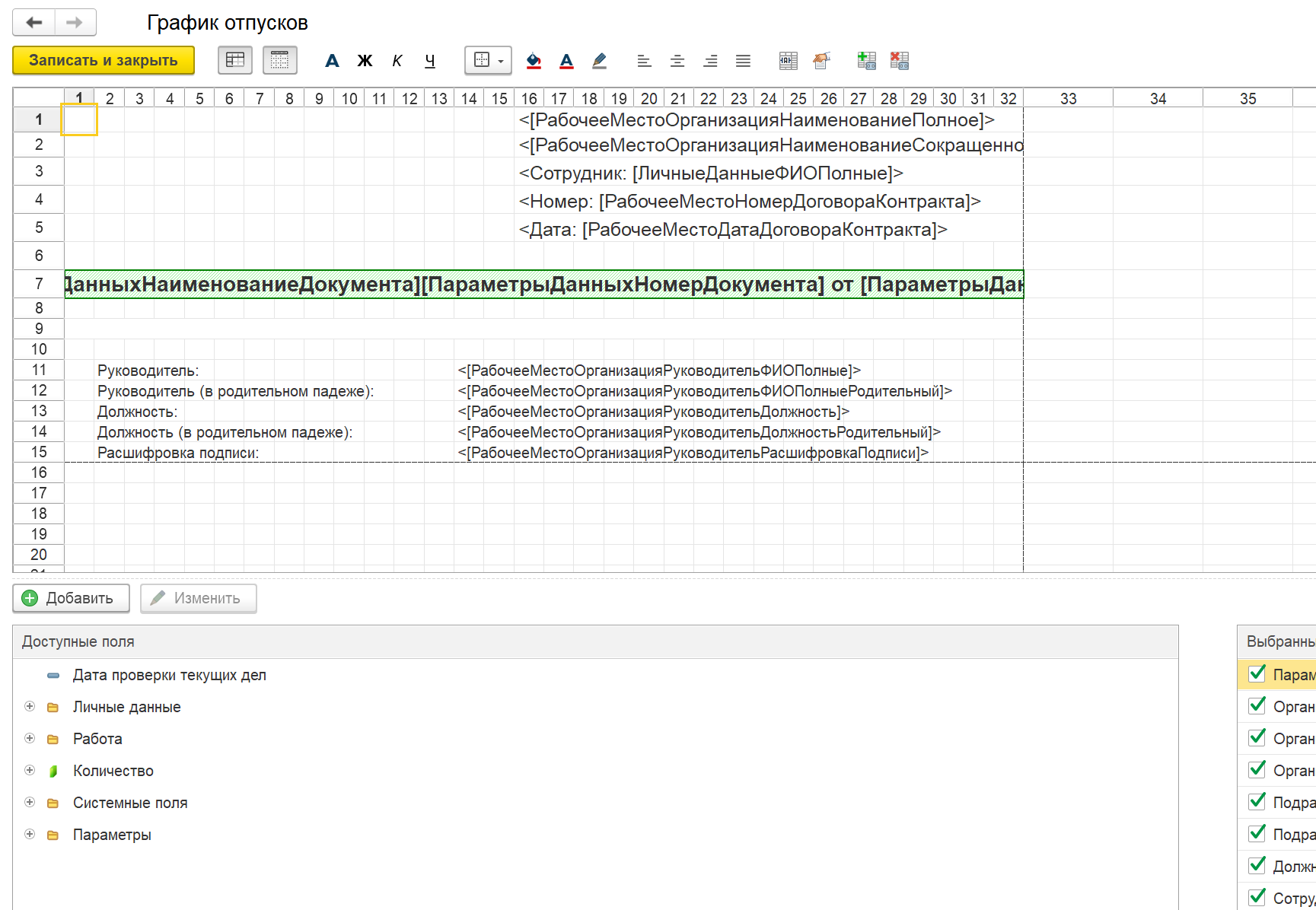1316x910 pixels.
Task: Toggle bold formatting (Ж)
Action: point(365,61)
